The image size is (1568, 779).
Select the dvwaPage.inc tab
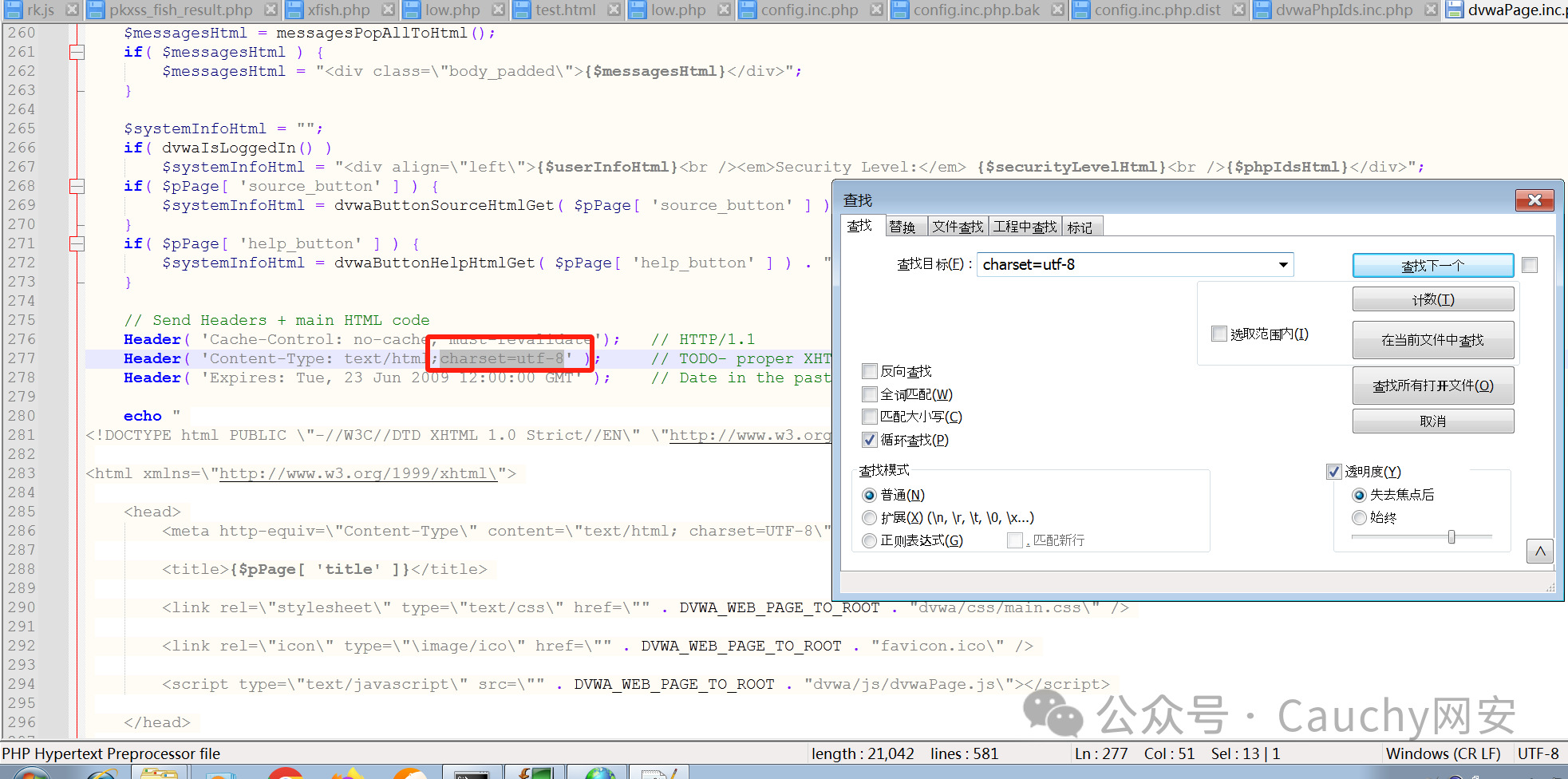[1507, 10]
